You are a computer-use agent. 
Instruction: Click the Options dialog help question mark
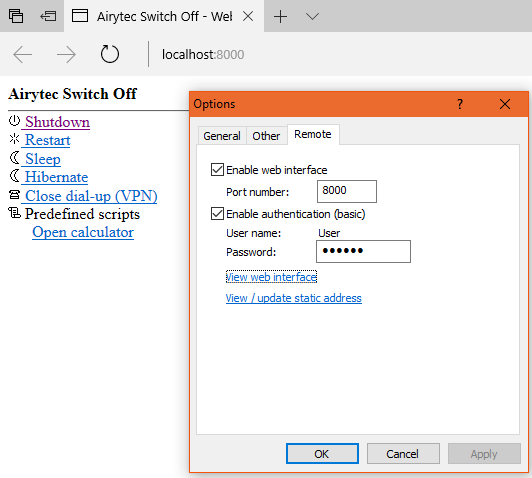click(460, 104)
